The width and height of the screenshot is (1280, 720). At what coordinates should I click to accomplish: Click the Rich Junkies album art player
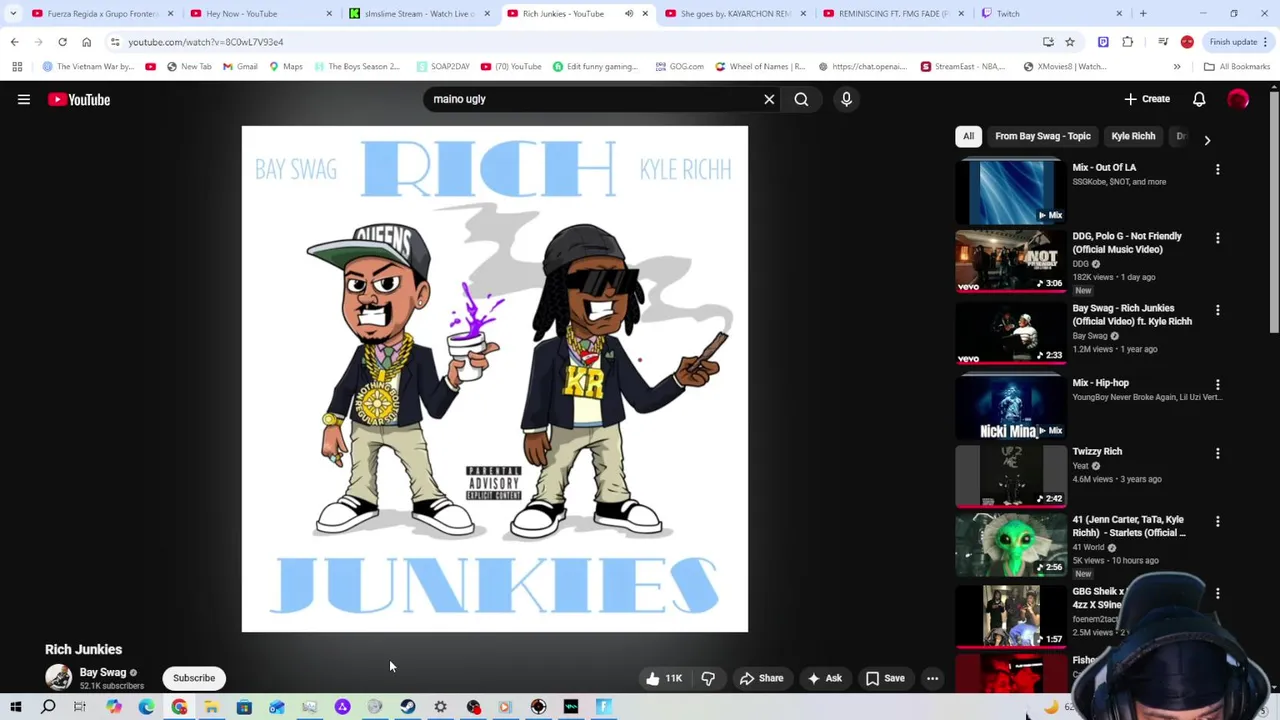[494, 379]
